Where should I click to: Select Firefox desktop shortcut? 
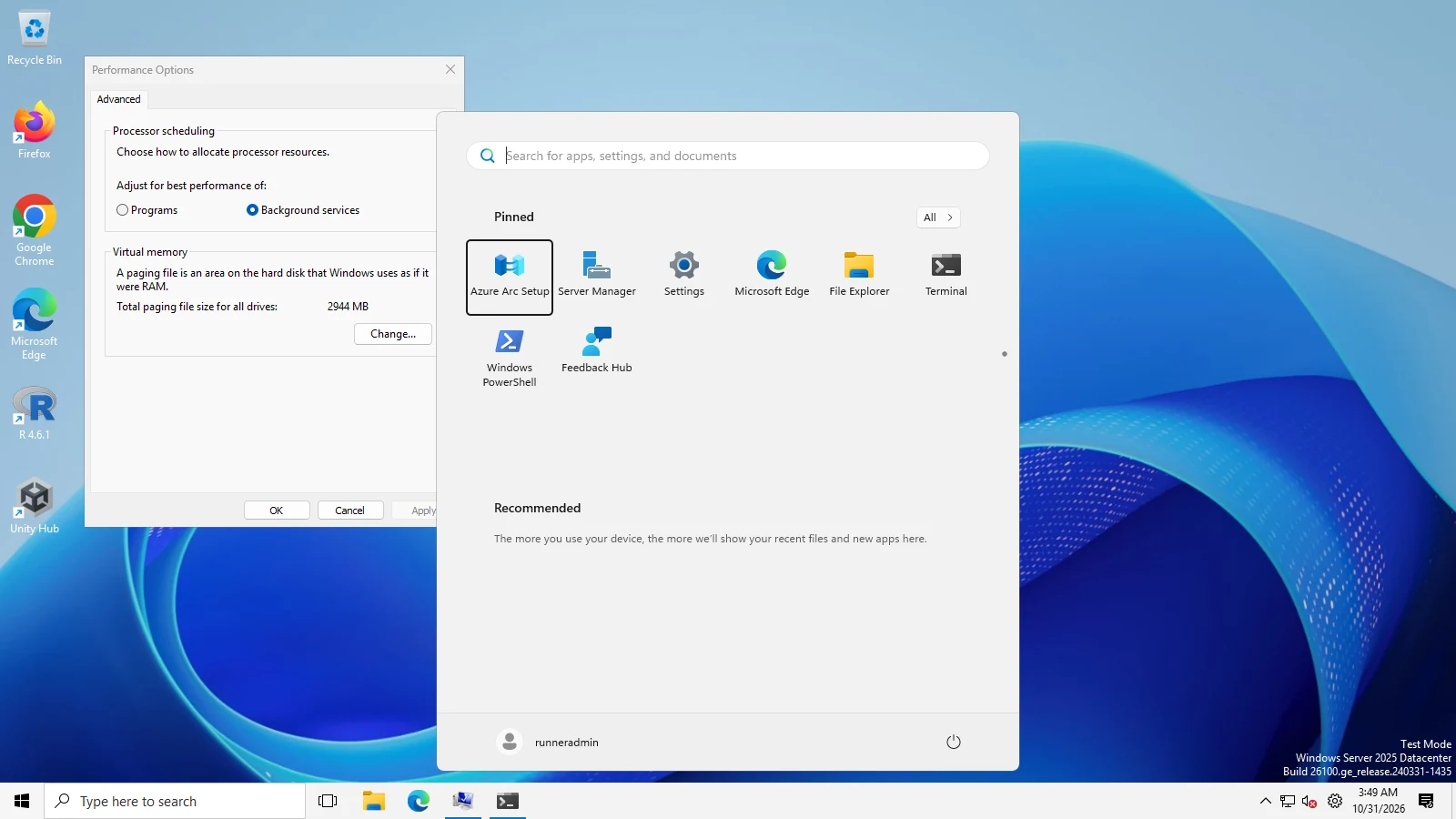coord(35,131)
